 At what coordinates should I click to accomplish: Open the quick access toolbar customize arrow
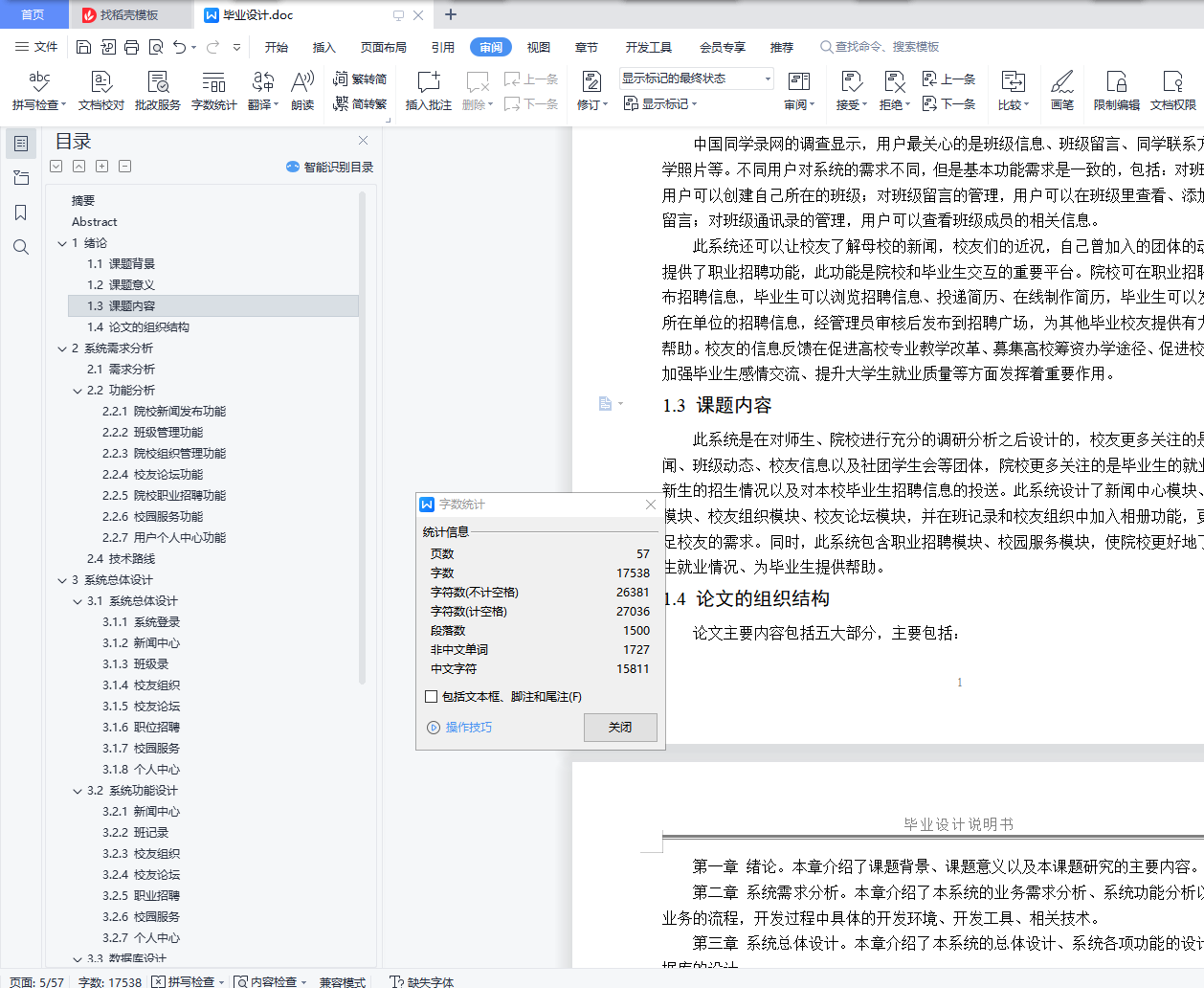pos(236,47)
